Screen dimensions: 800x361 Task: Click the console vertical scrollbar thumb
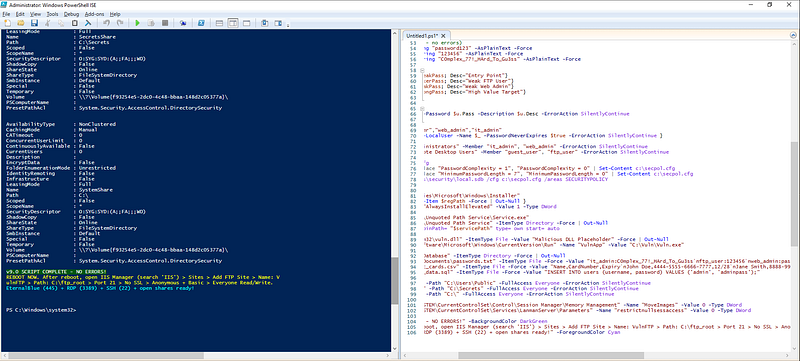coord(394,279)
